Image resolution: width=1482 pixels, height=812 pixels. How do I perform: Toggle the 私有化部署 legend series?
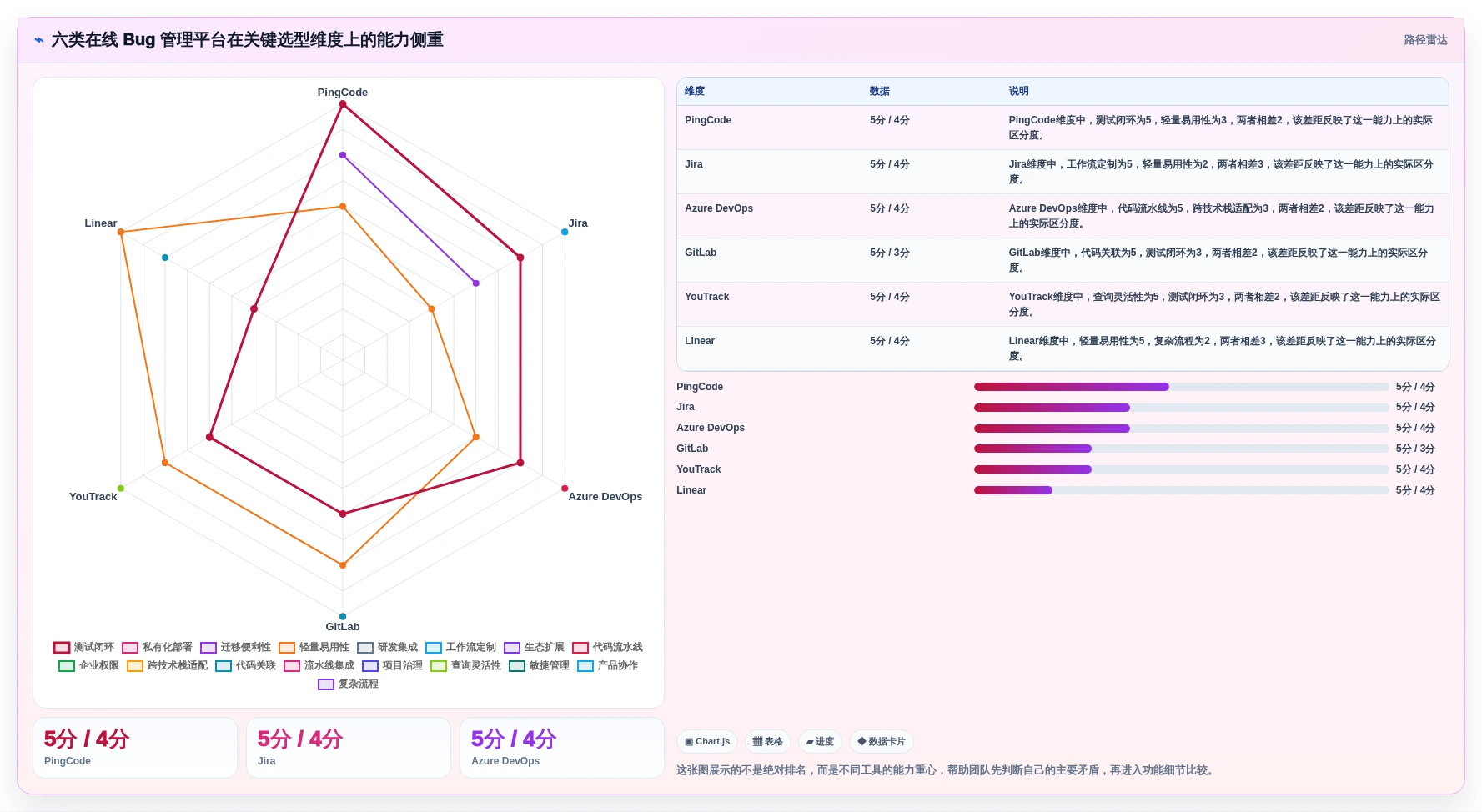[x=158, y=647]
